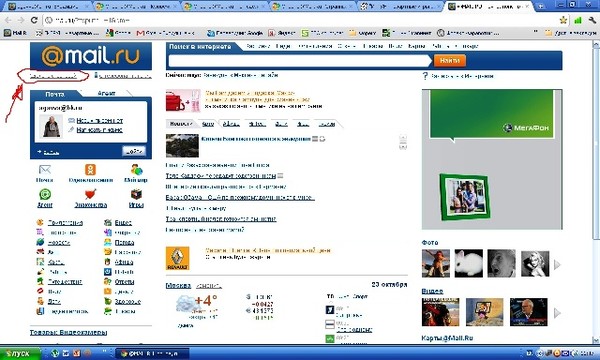The height and width of the screenshot is (360, 600).
Task: Switch to the third browser tab
Action: click(224, 6)
